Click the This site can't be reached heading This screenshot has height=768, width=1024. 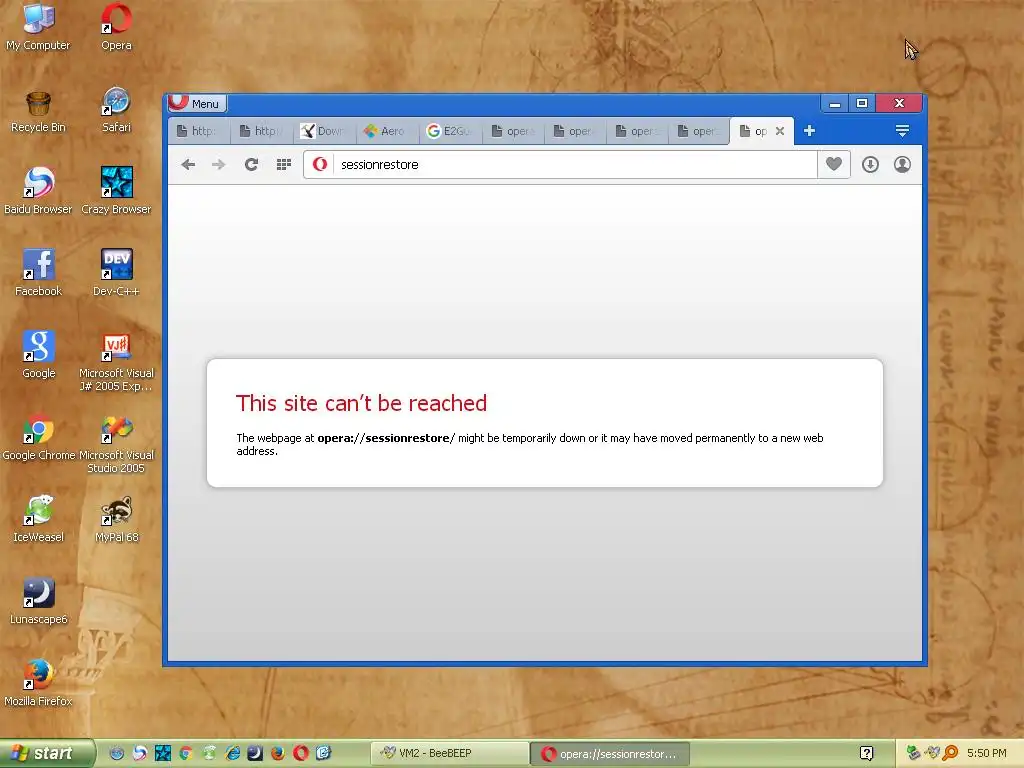pos(361,404)
